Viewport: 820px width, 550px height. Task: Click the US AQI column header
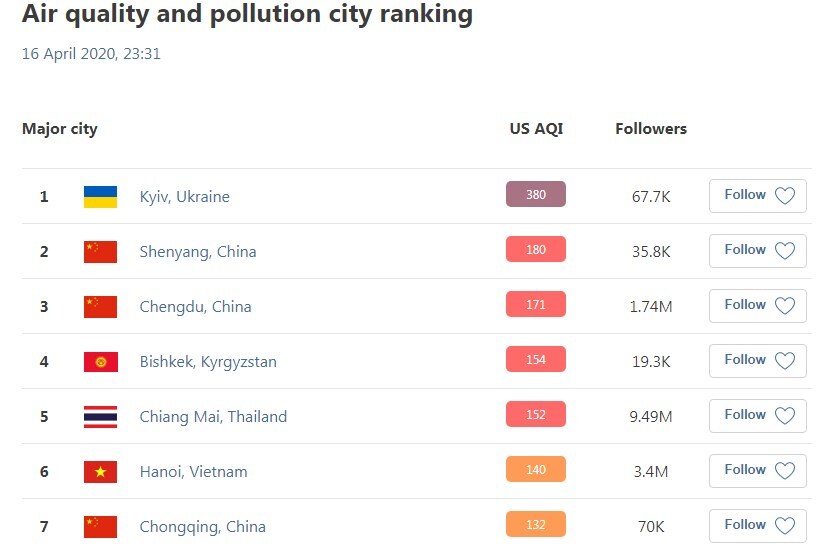[x=536, y=129]
